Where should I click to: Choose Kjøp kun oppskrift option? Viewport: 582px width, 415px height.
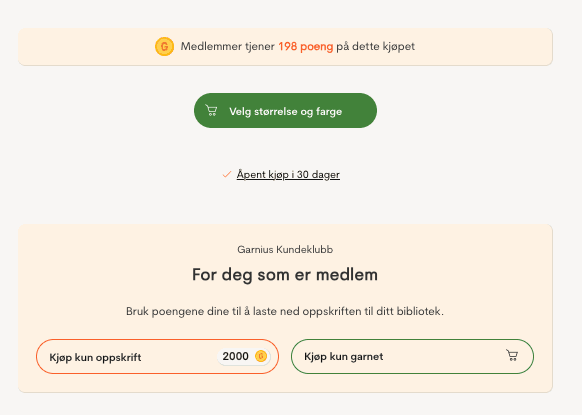tap(157, 356)
